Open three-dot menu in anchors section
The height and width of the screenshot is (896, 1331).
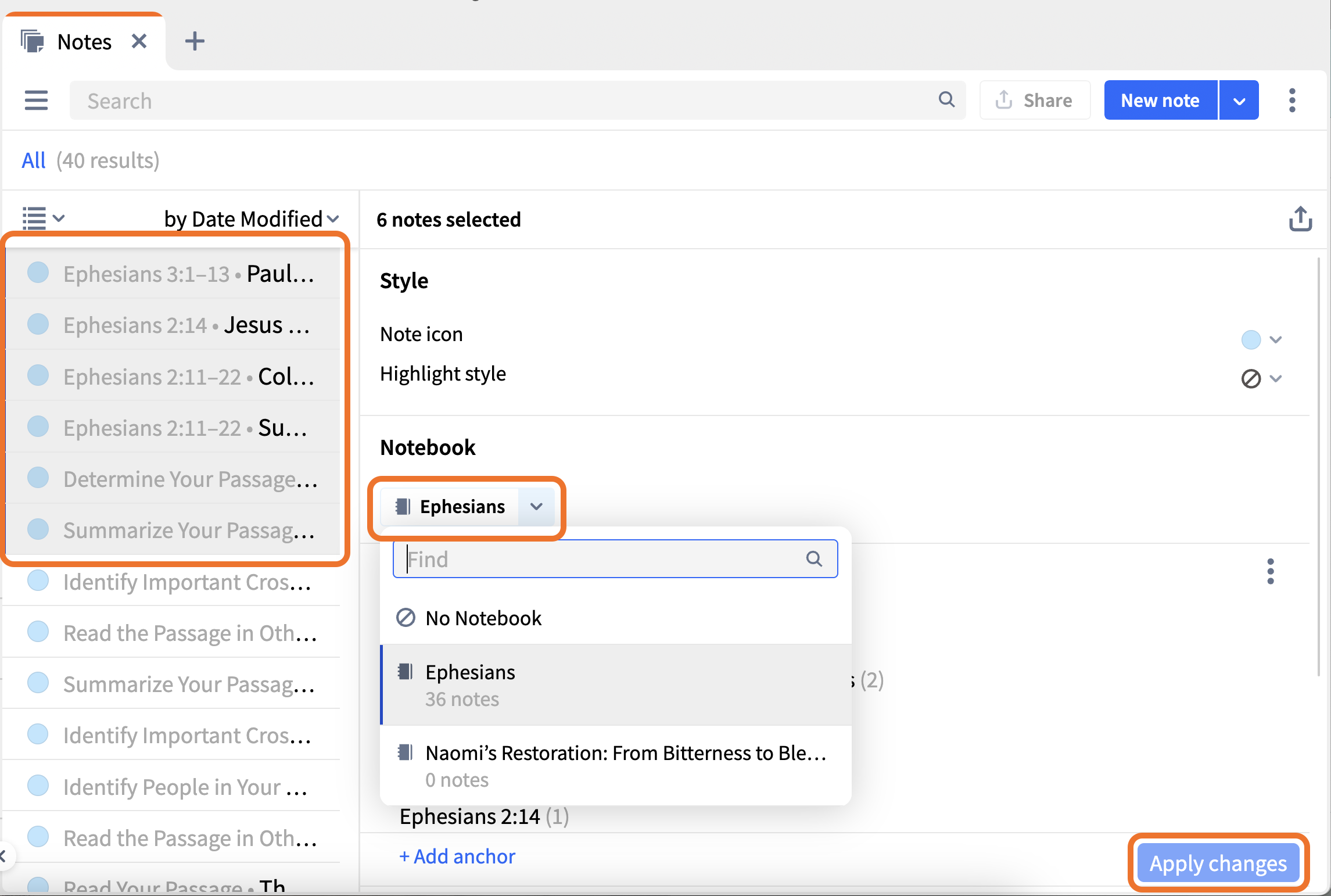(x=1270, y=571)
